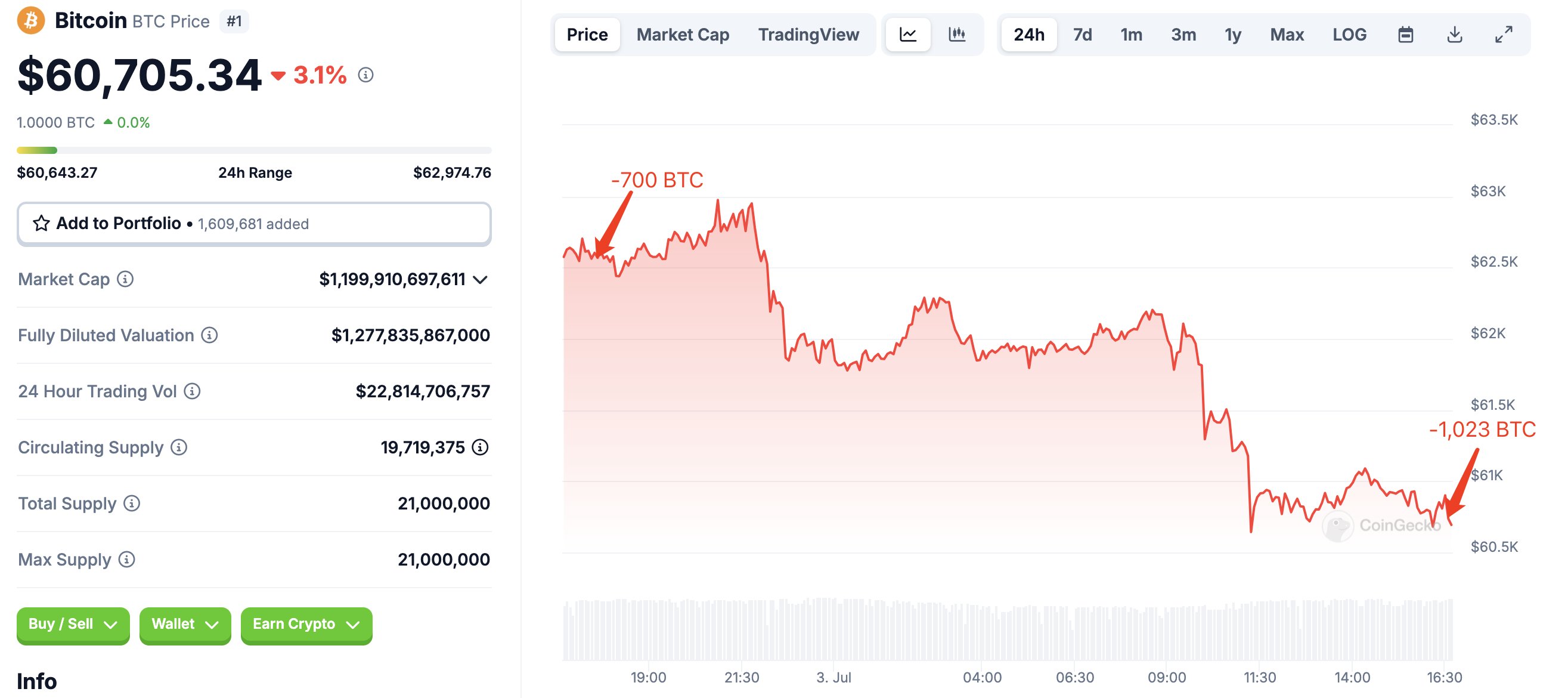Click info icon beside Circulating Supply value
1568x698 pixels.
(x=481, y=447)
